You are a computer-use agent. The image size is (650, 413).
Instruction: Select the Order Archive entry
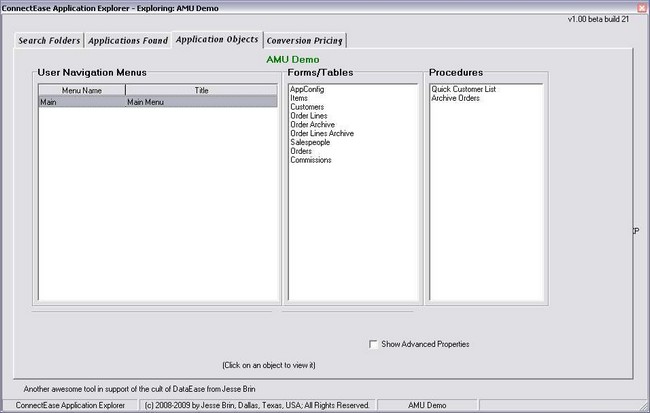(313, 125)
